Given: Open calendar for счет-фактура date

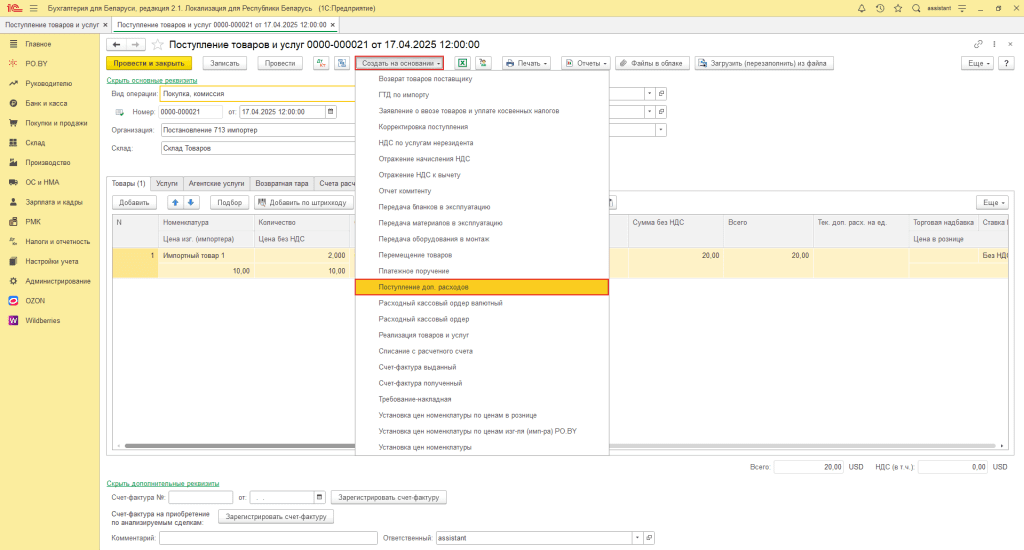Looking at the screenshot, I should [319, 497].
